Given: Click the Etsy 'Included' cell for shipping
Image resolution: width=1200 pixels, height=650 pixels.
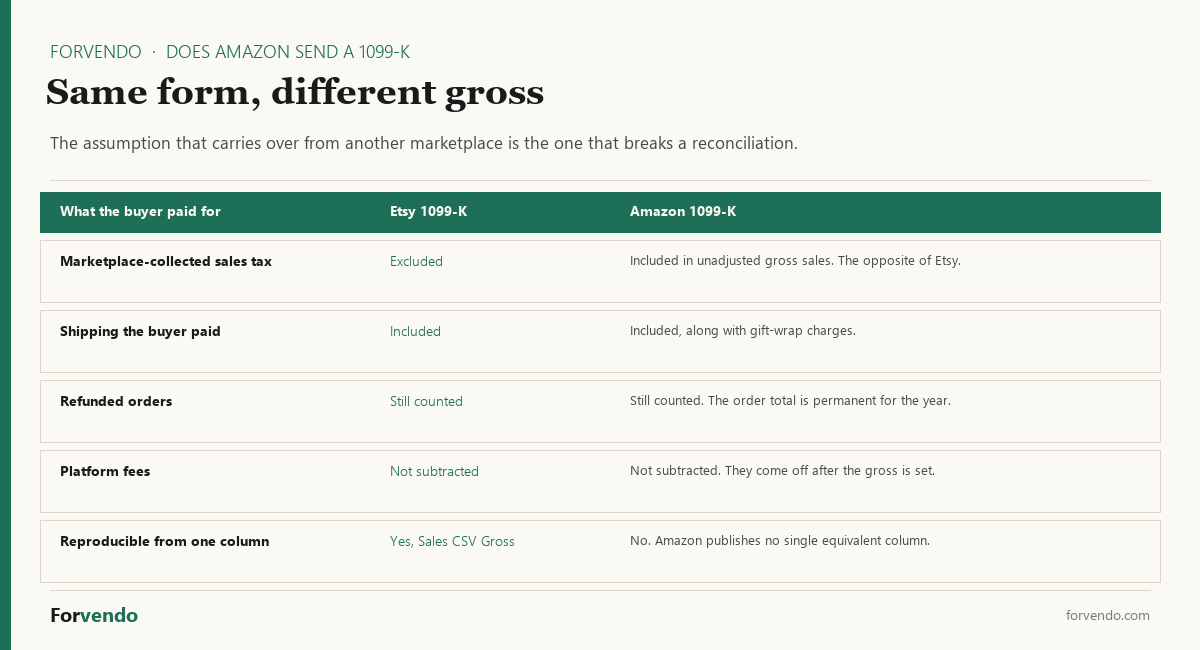Looking at the screenshot, I should coord(415,332).
